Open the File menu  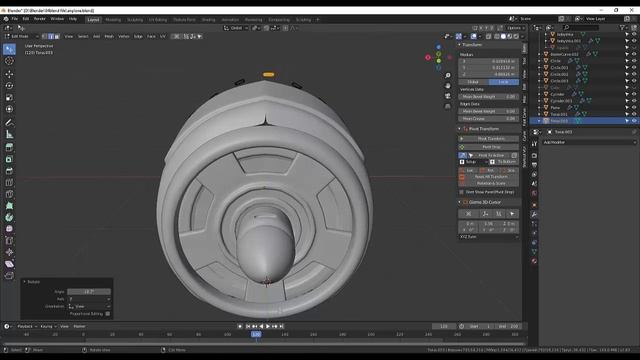click(x=15, y=19)
